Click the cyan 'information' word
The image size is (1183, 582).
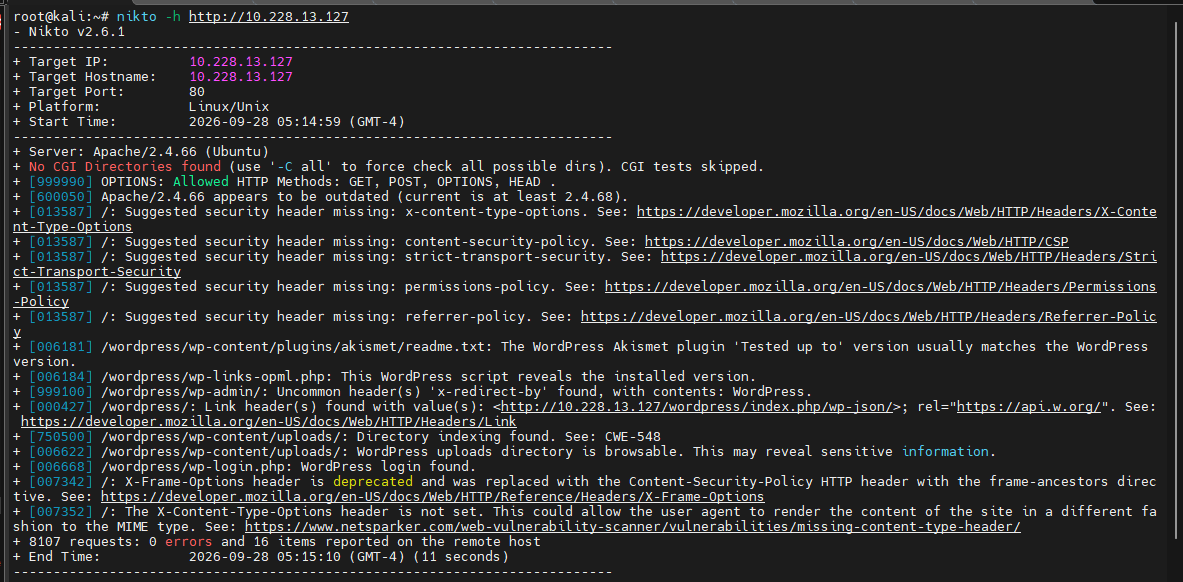click(x=945, y=451)
